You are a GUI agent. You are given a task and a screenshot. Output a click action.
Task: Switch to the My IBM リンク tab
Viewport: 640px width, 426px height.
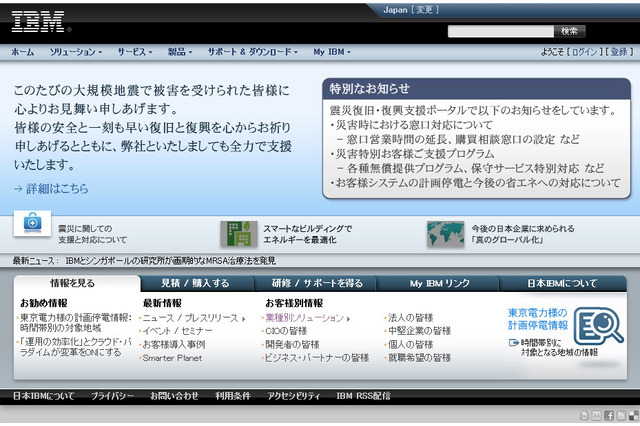[440, 283]
